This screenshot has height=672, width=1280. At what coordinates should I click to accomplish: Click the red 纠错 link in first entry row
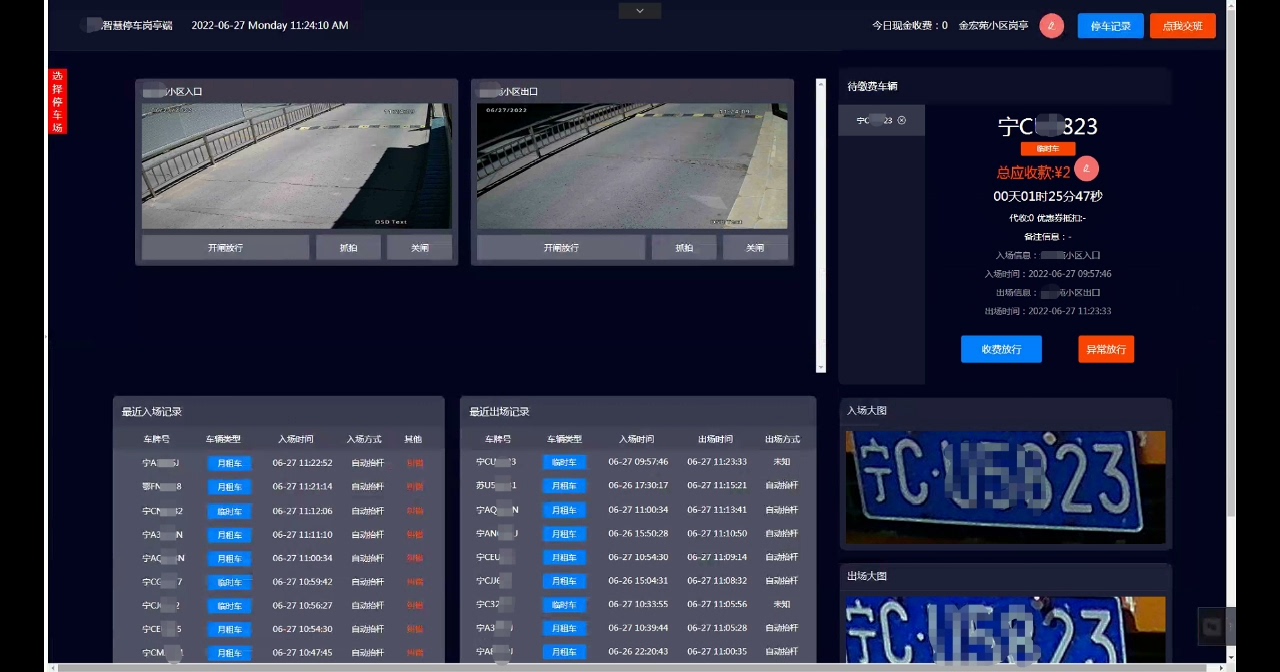(414, 463)
